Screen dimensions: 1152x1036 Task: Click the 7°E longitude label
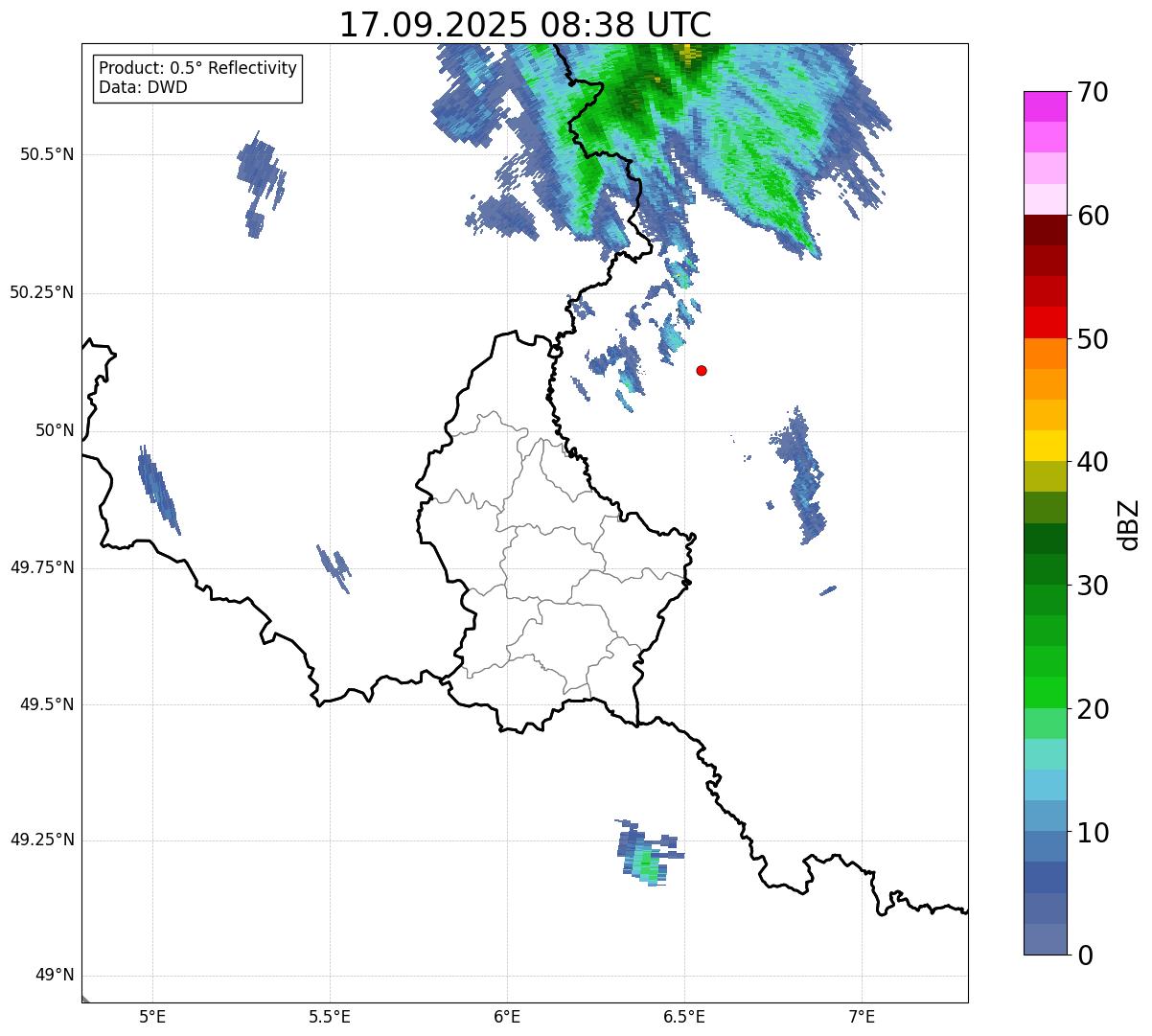tap(862, 1016)
